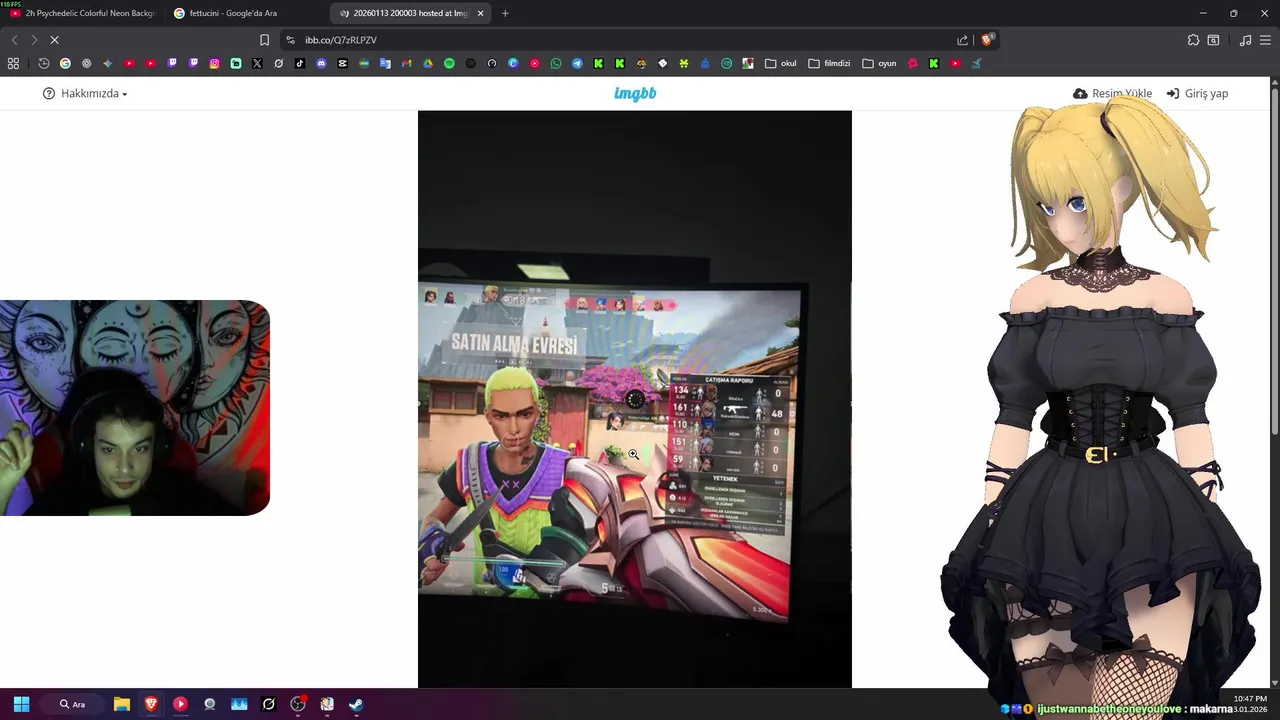Expand the Hakkımızda dropdown menu
Viewport: 1280px width, 720px height.
85,93
